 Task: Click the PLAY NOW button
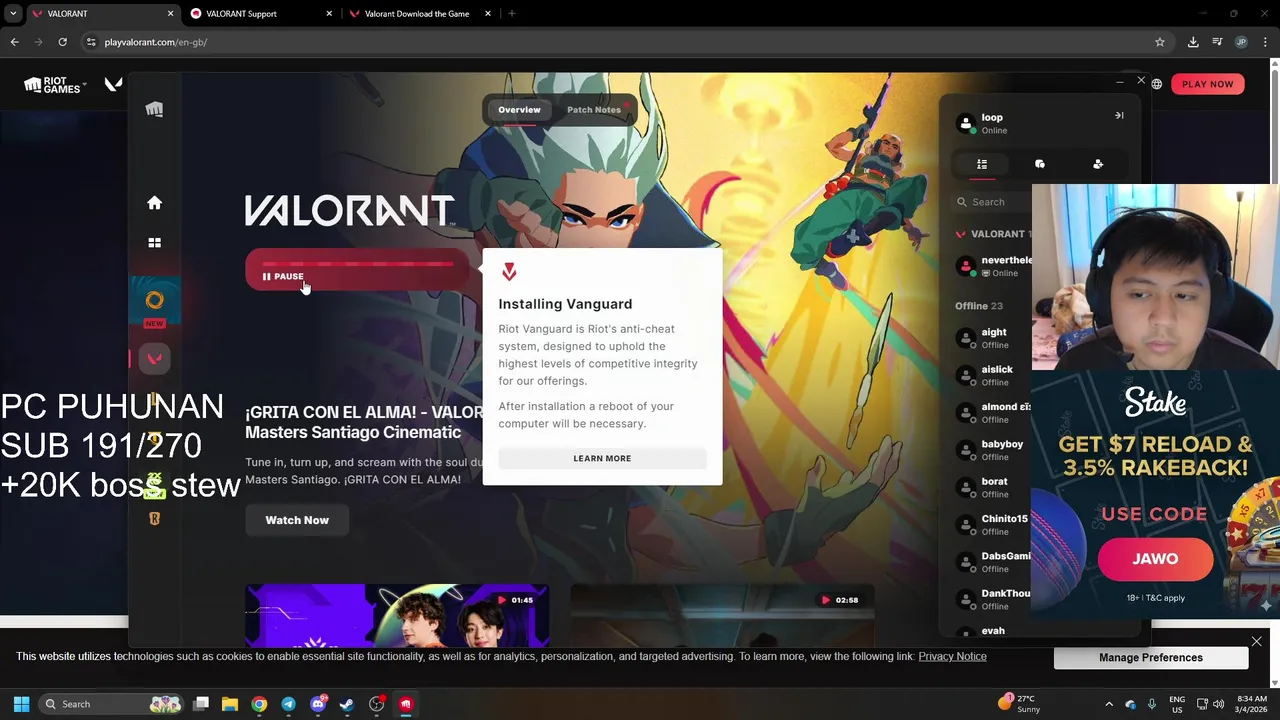point(1208,84)
